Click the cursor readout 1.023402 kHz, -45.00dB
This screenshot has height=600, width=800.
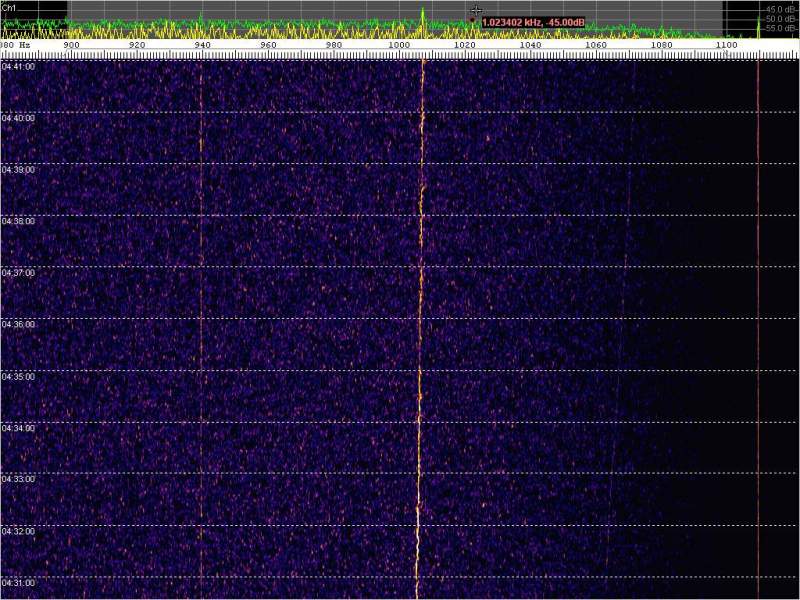533,22
